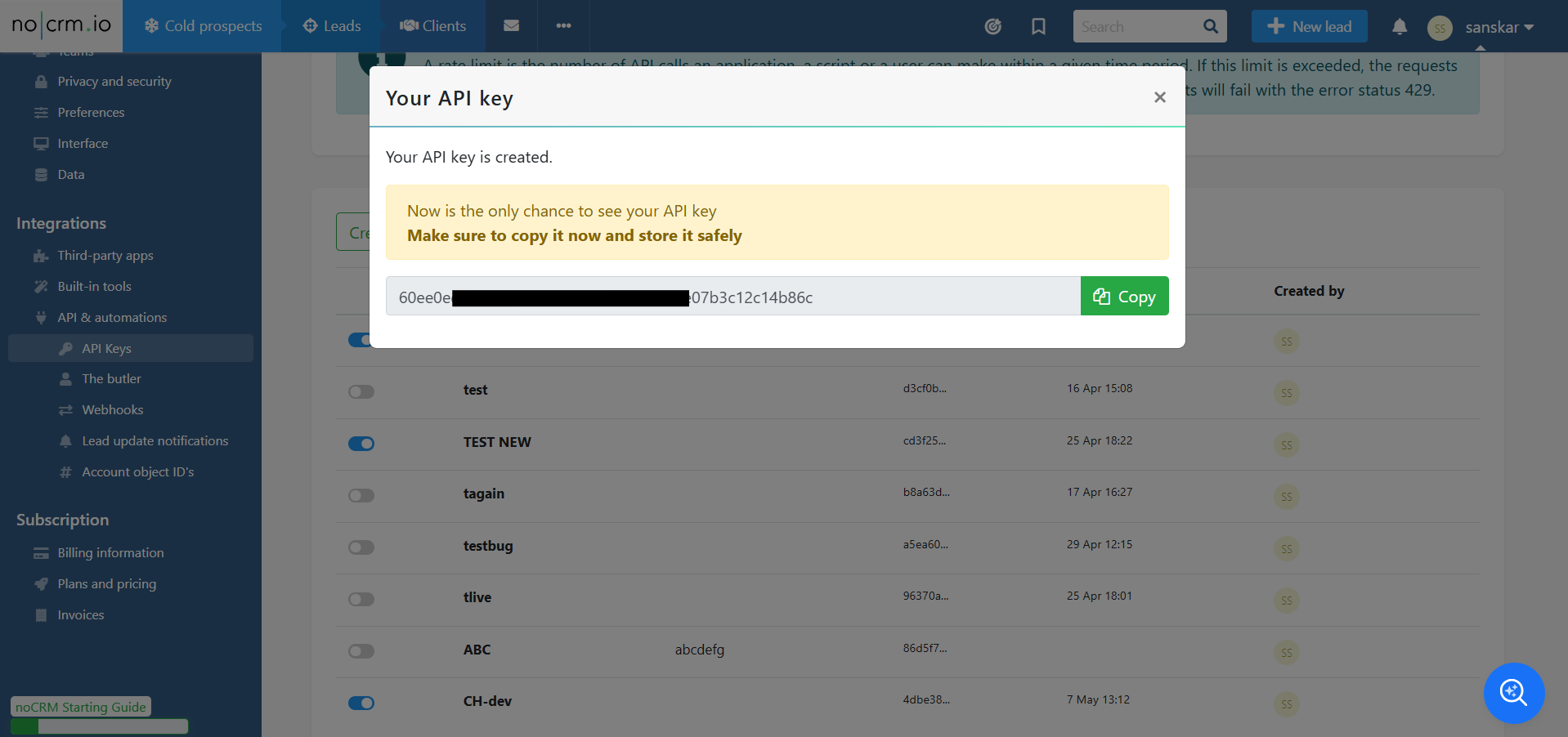Open Billing information
Viewport: 1568px width, 737px height.
click(x=110, y=553)
